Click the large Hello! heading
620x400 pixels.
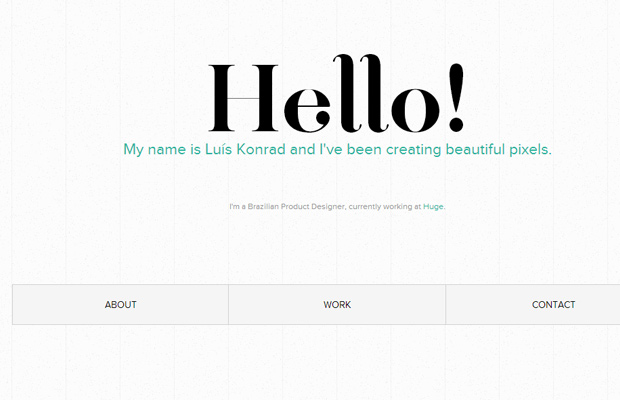point(336,94)
